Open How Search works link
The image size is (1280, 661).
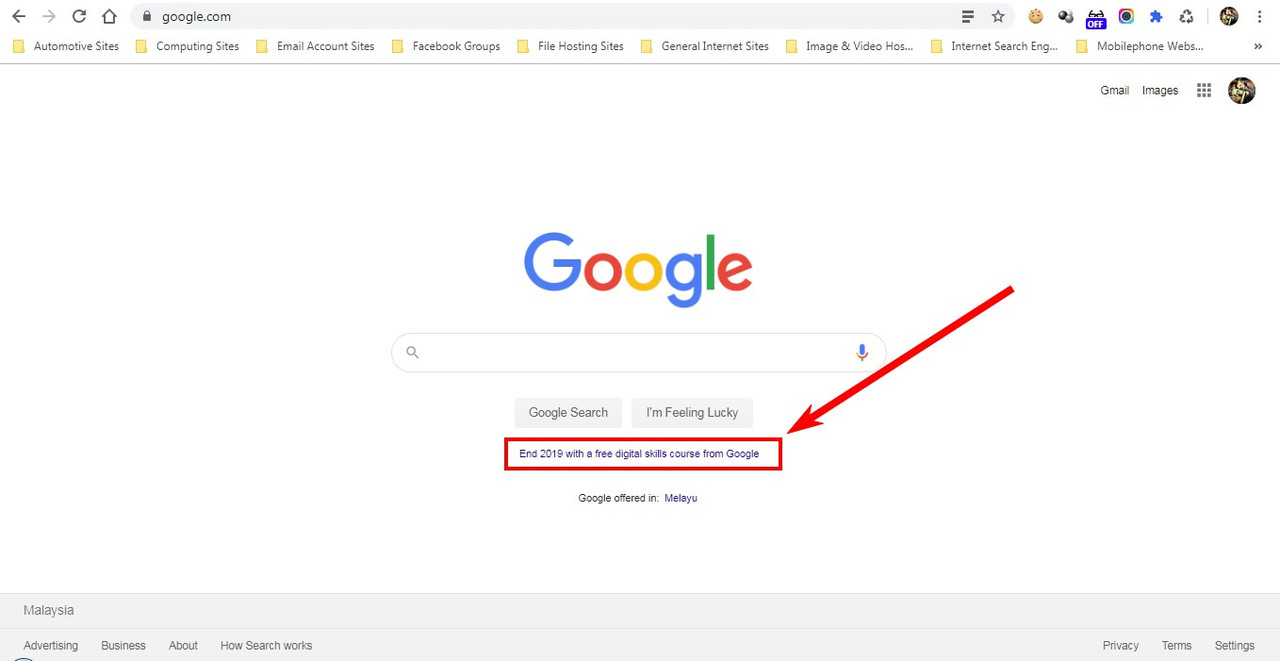[266, 645]
